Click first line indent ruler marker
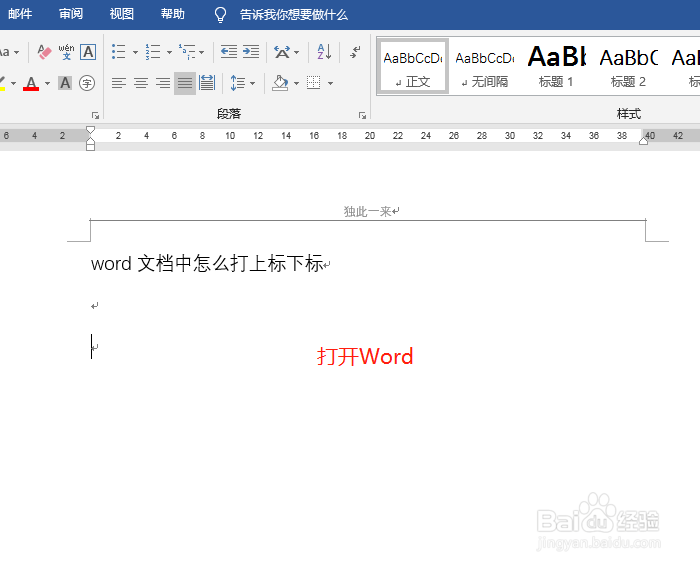This screenshot has height=568, width=700. click(x=90, y=130)
